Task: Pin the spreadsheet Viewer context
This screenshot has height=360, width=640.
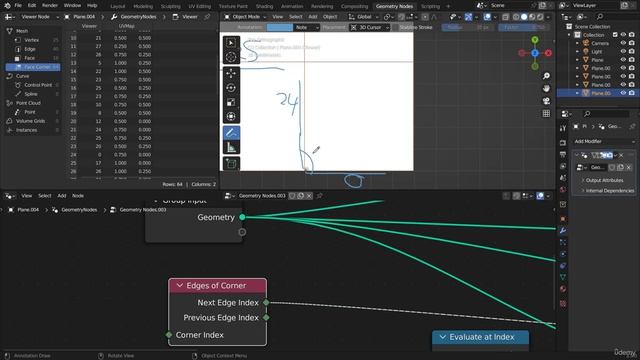Action: 207,17
